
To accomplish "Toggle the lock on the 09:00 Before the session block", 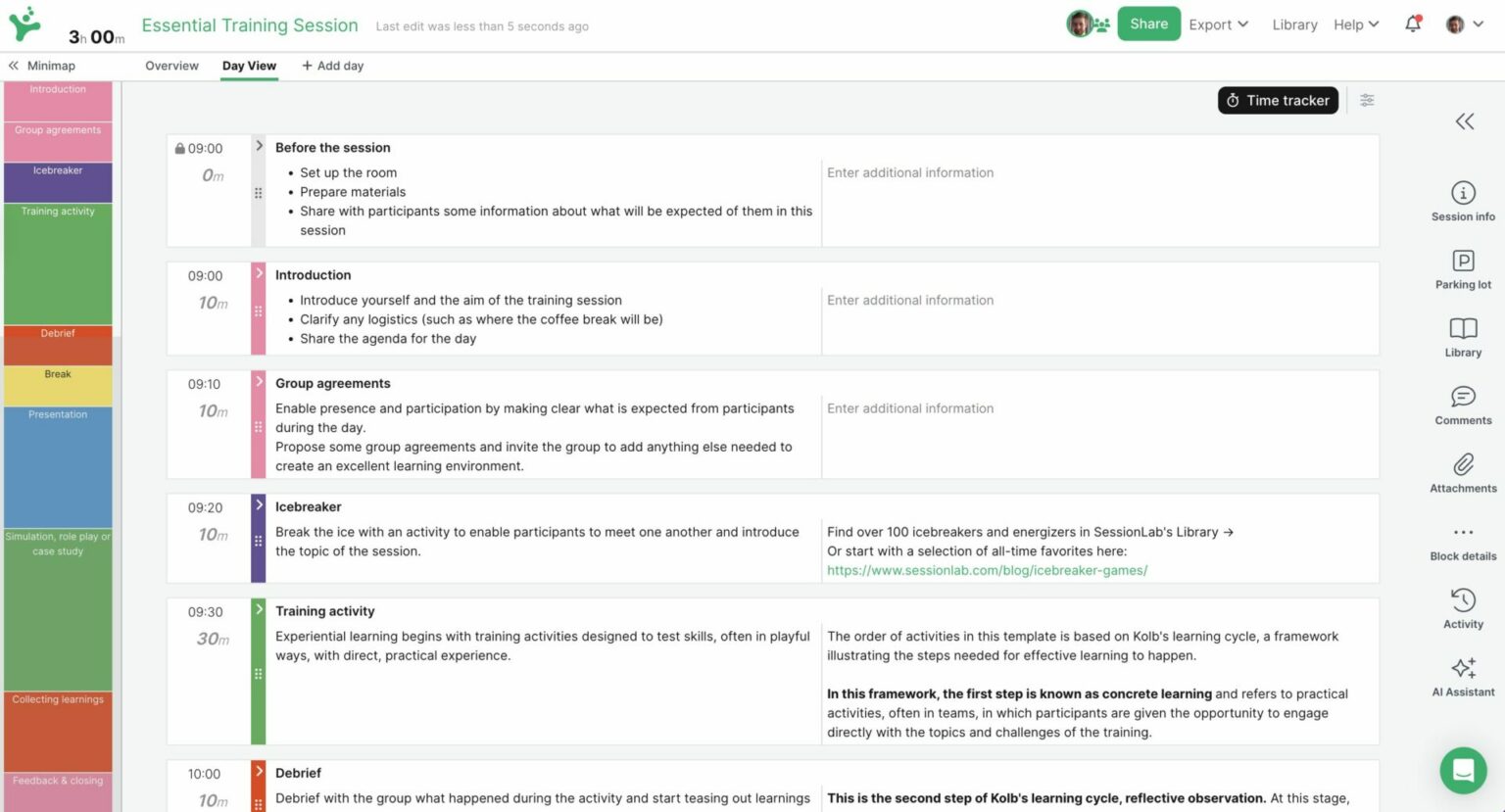I will [180, 148].
